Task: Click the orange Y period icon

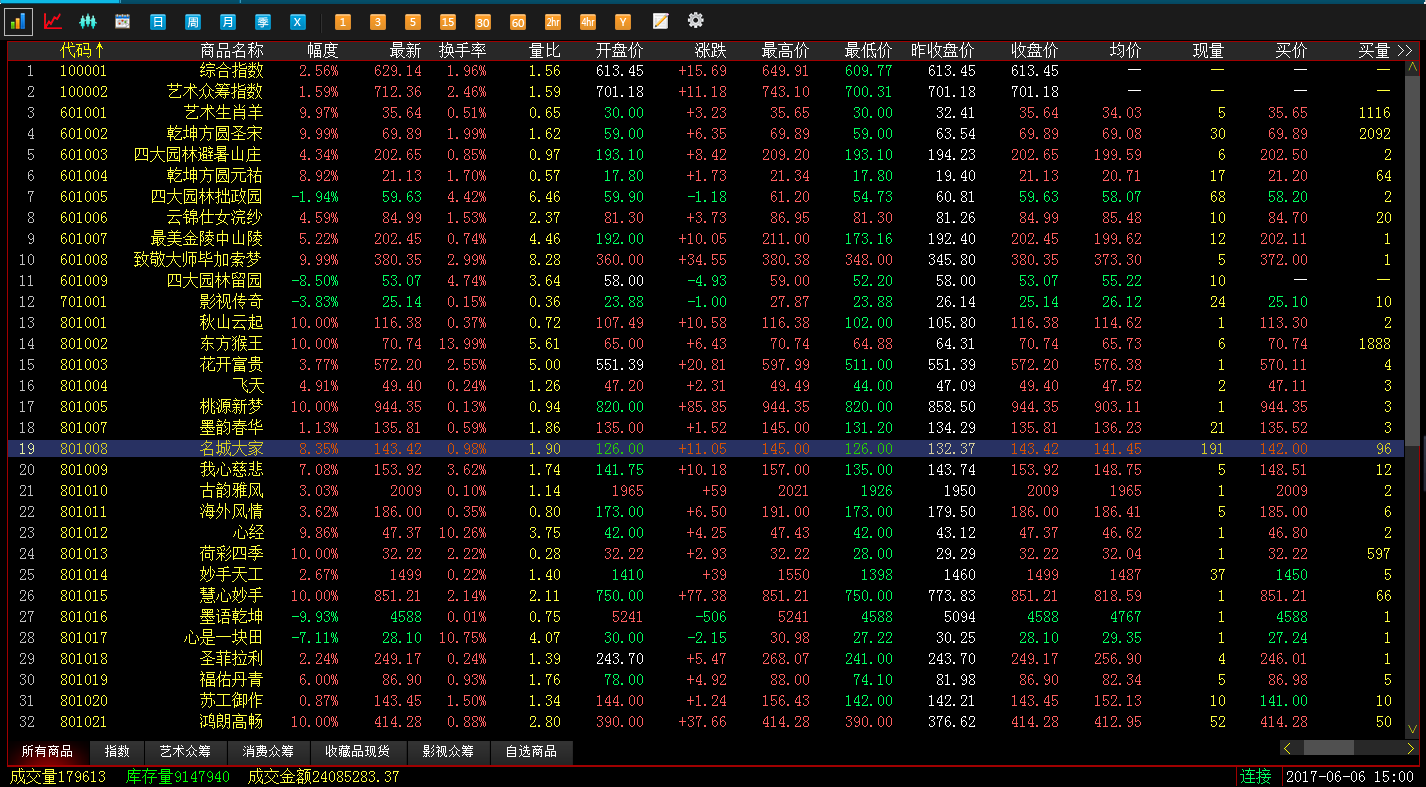Action: coord(623,21)
